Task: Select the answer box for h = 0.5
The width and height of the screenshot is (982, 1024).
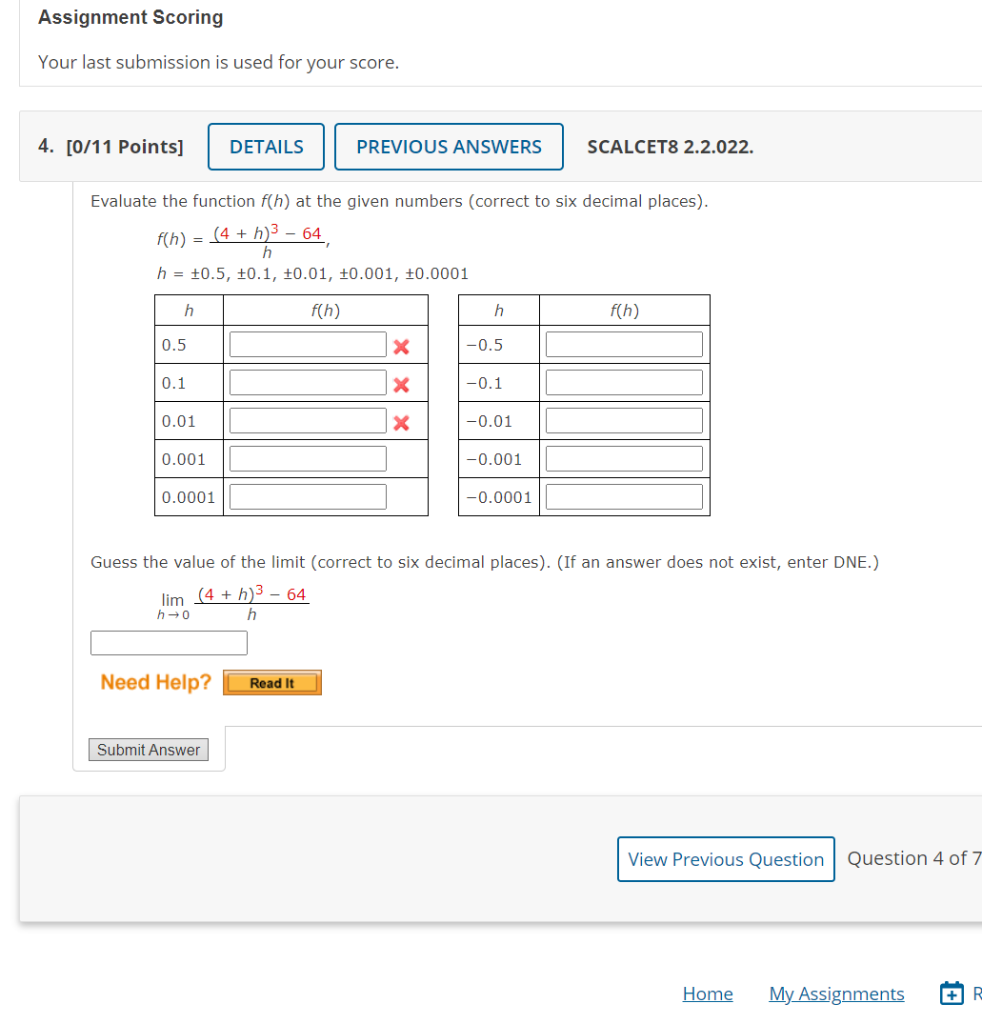Action: click(x=307, y=343)
